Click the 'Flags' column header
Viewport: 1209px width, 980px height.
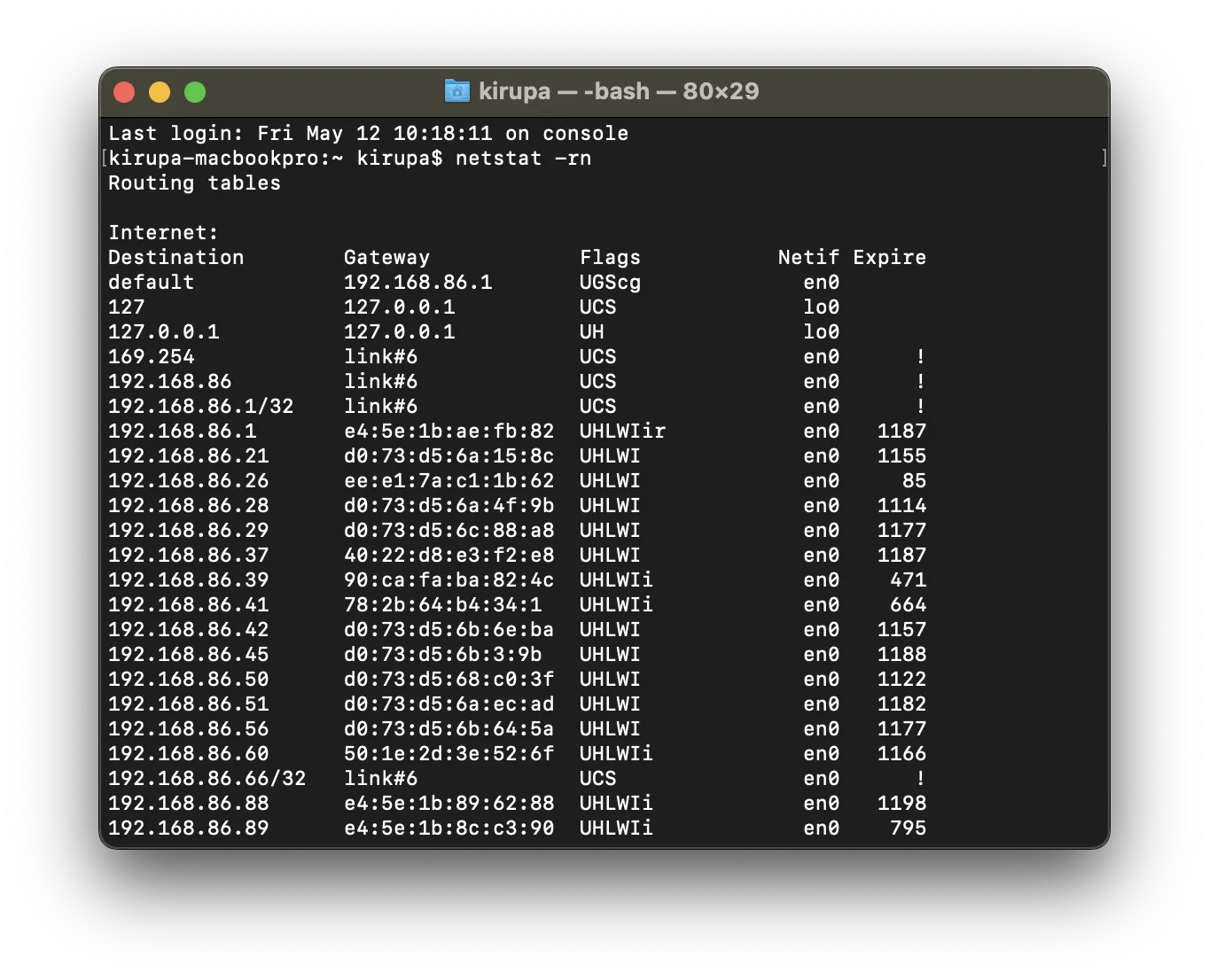pyautogui.click(x=610, y=258)
